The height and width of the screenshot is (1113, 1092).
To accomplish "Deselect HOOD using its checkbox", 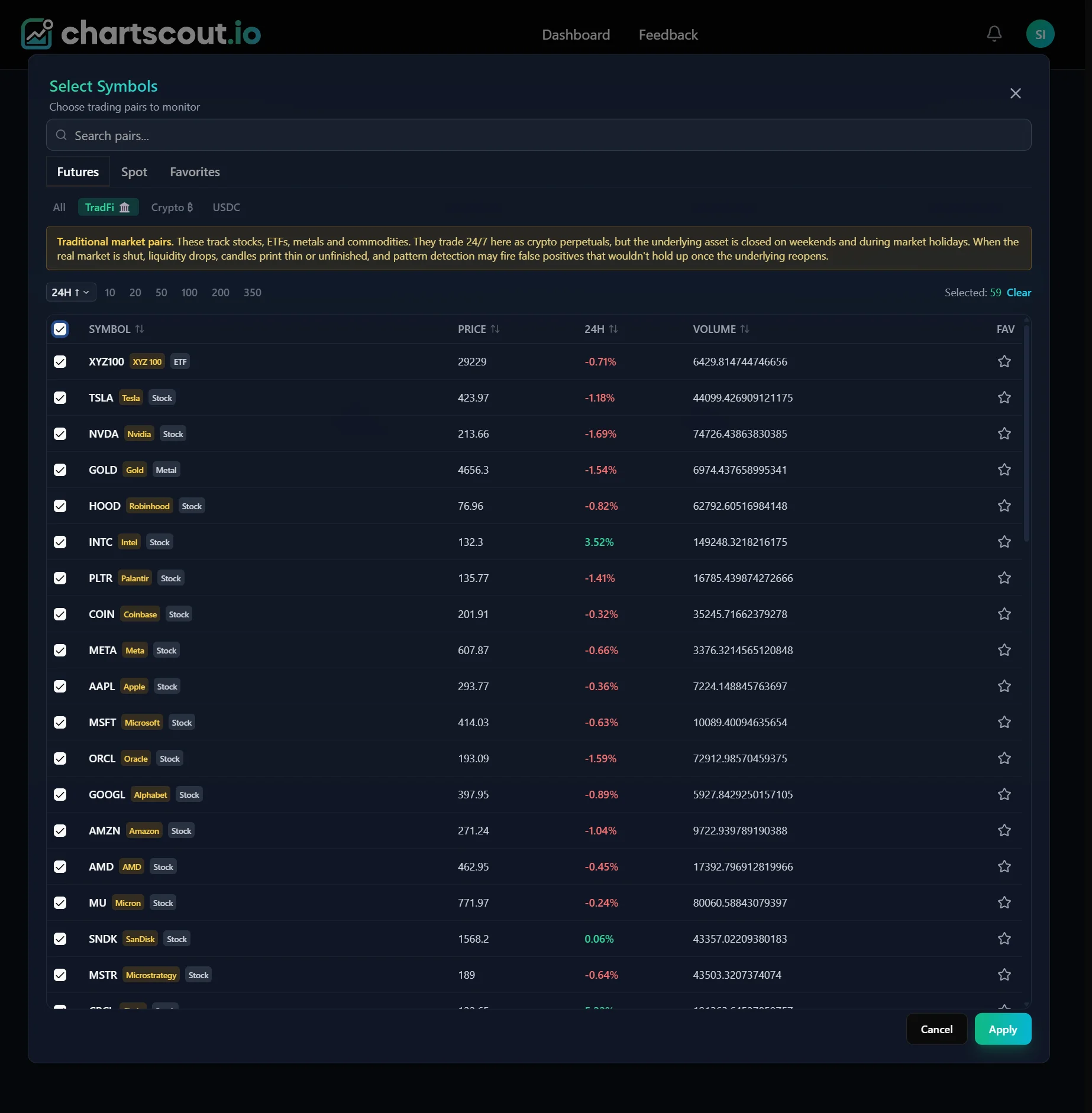I will click(x=60, y=506).
